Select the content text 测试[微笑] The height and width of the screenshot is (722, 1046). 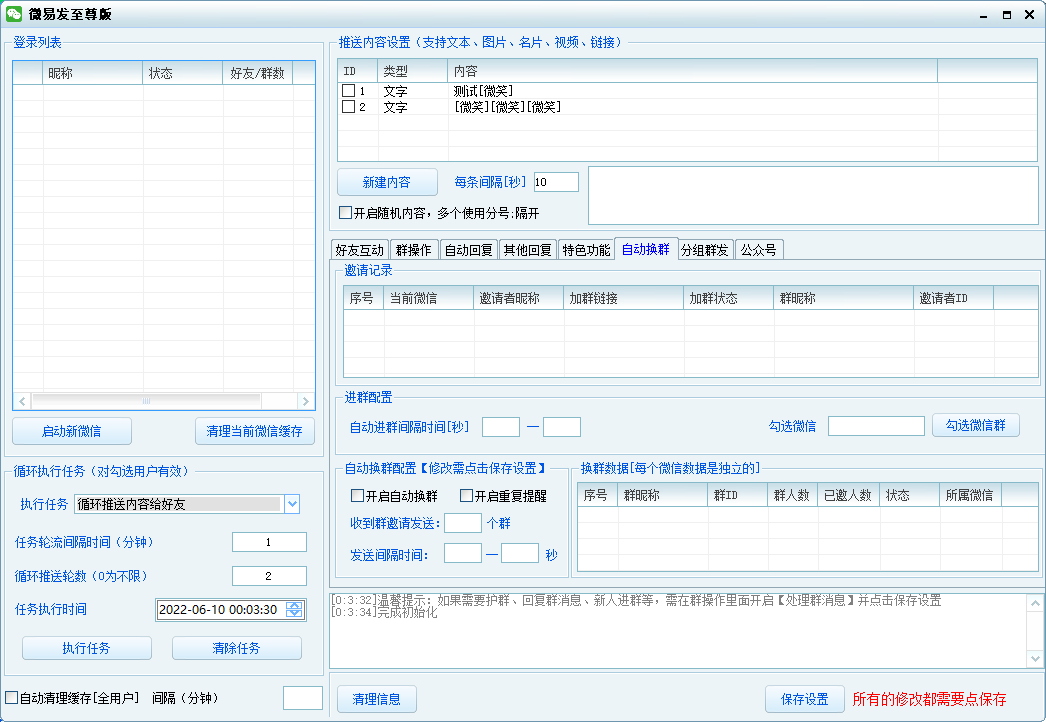coord(484,91)
